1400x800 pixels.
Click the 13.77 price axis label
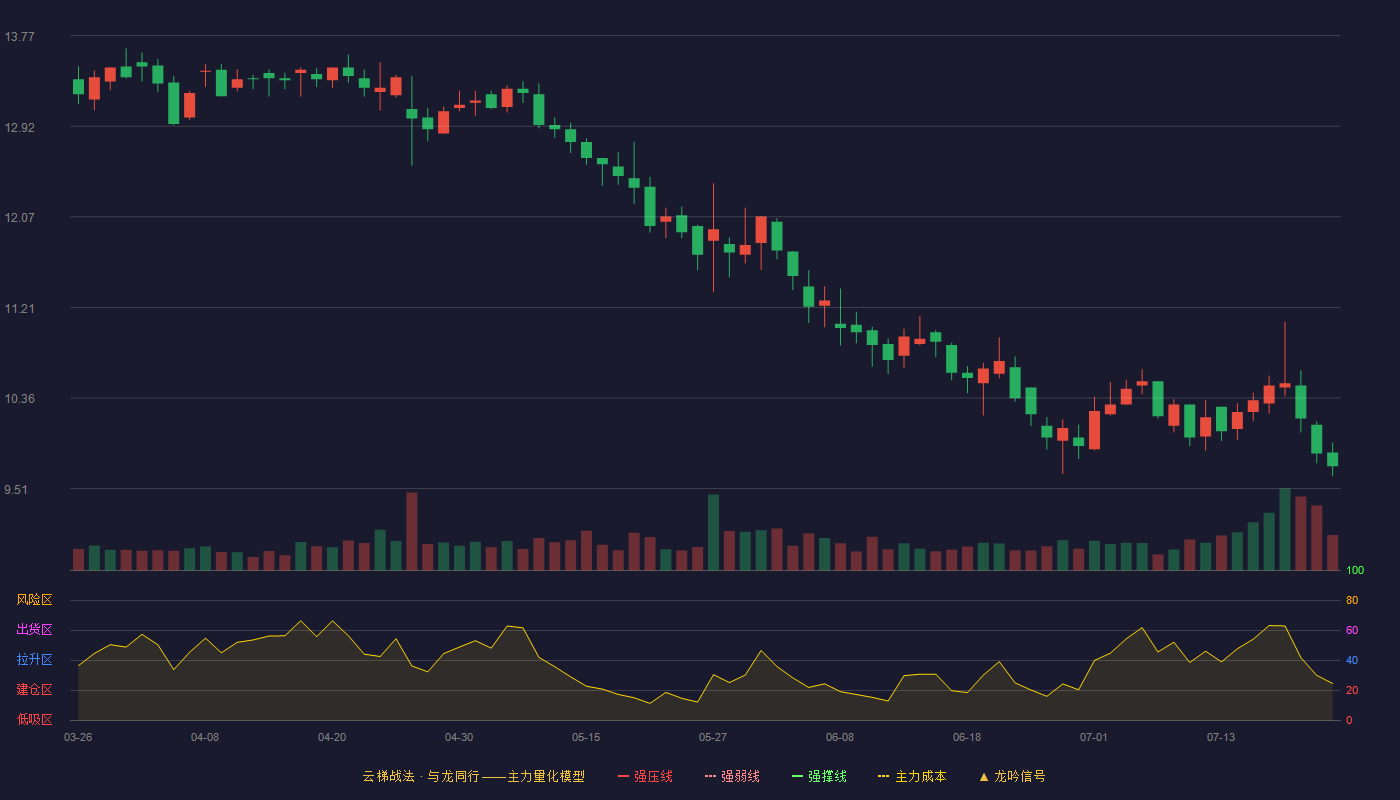[x=19, y=37]
